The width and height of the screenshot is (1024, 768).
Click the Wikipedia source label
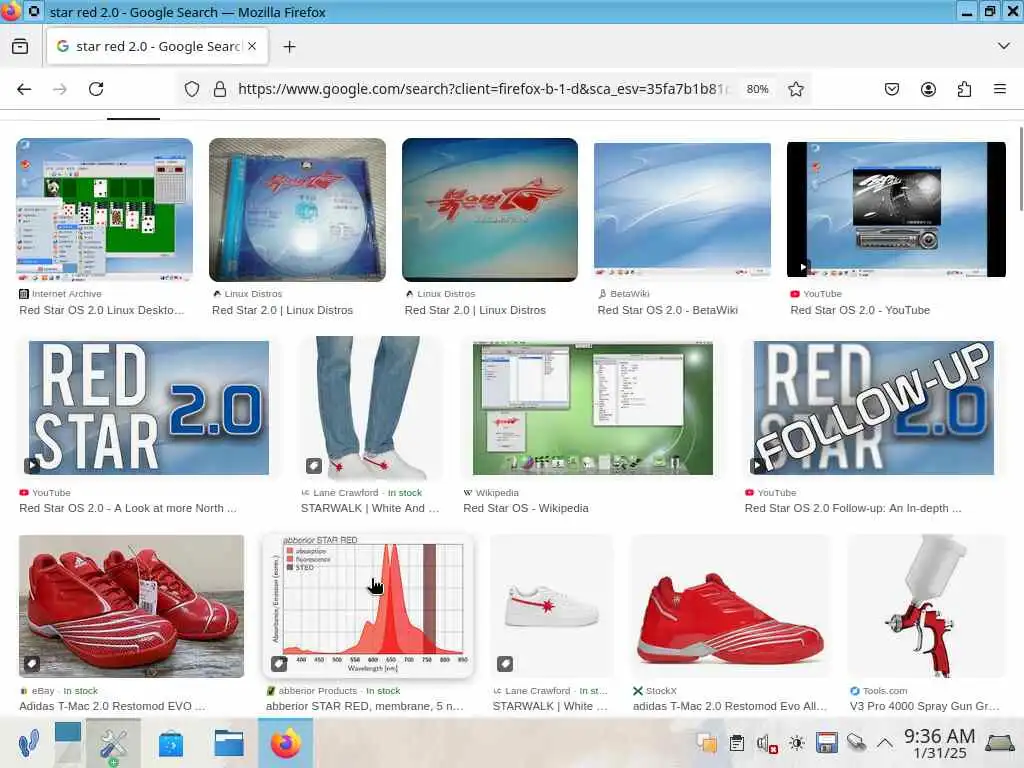pos(497,492)
